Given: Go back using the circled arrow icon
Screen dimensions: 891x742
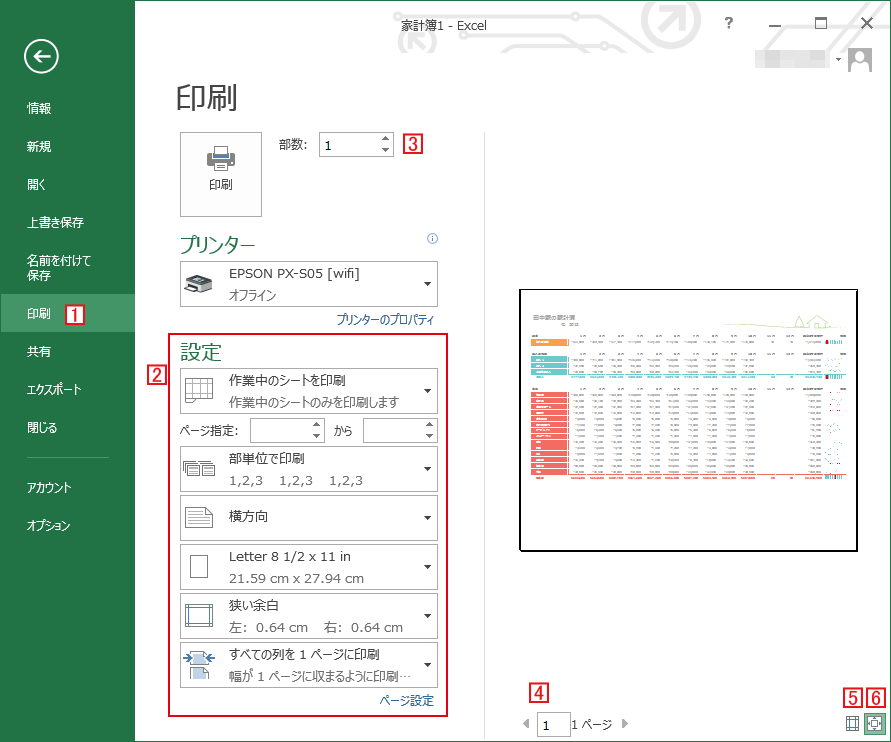Looking at the screenshot, I should click(x=41, y=56).
